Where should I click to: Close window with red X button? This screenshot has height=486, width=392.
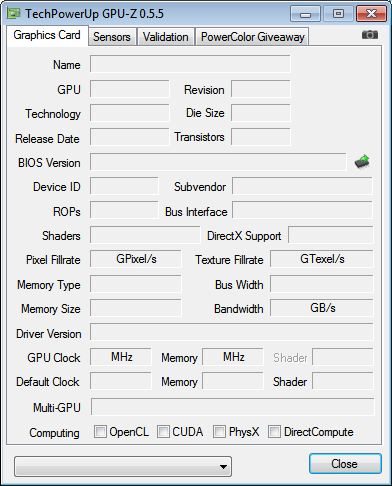point(371,14)
